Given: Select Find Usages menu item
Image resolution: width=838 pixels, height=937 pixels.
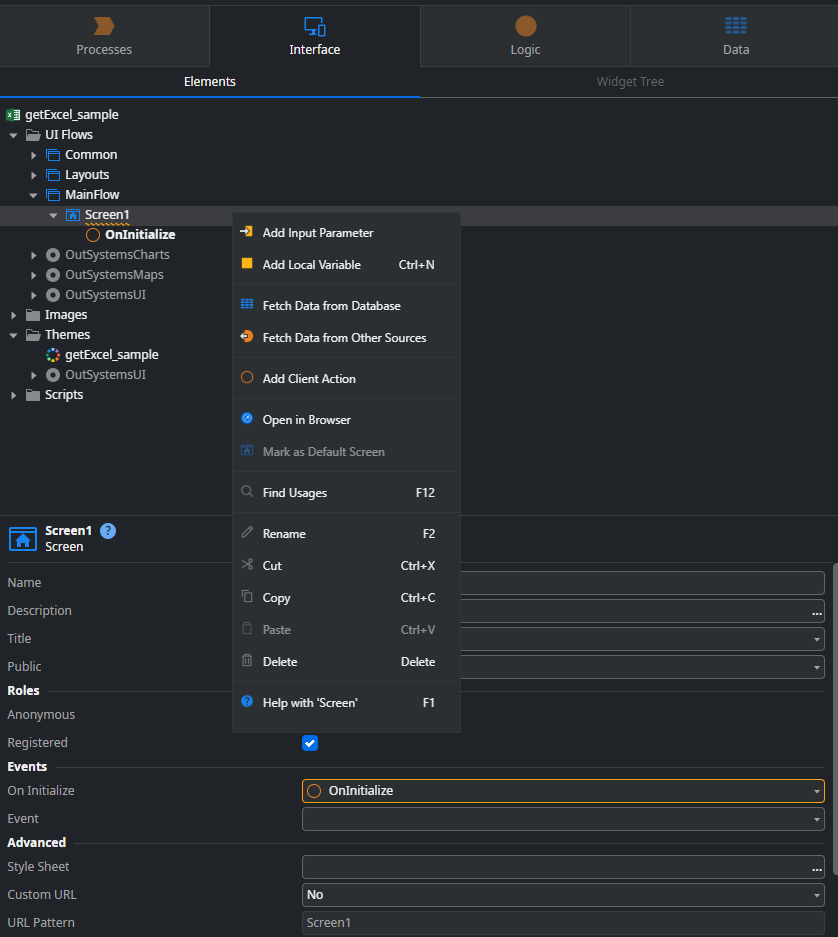Looking at the screenshot, I should [346, 493].
